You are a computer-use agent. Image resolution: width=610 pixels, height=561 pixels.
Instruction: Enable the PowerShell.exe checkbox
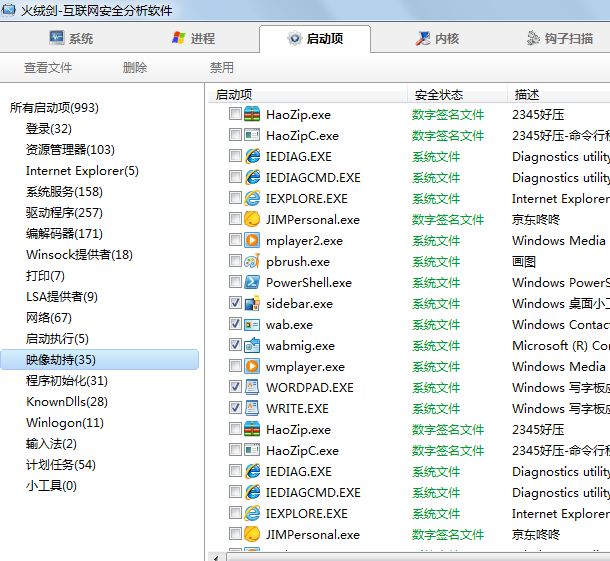(235, 282)
